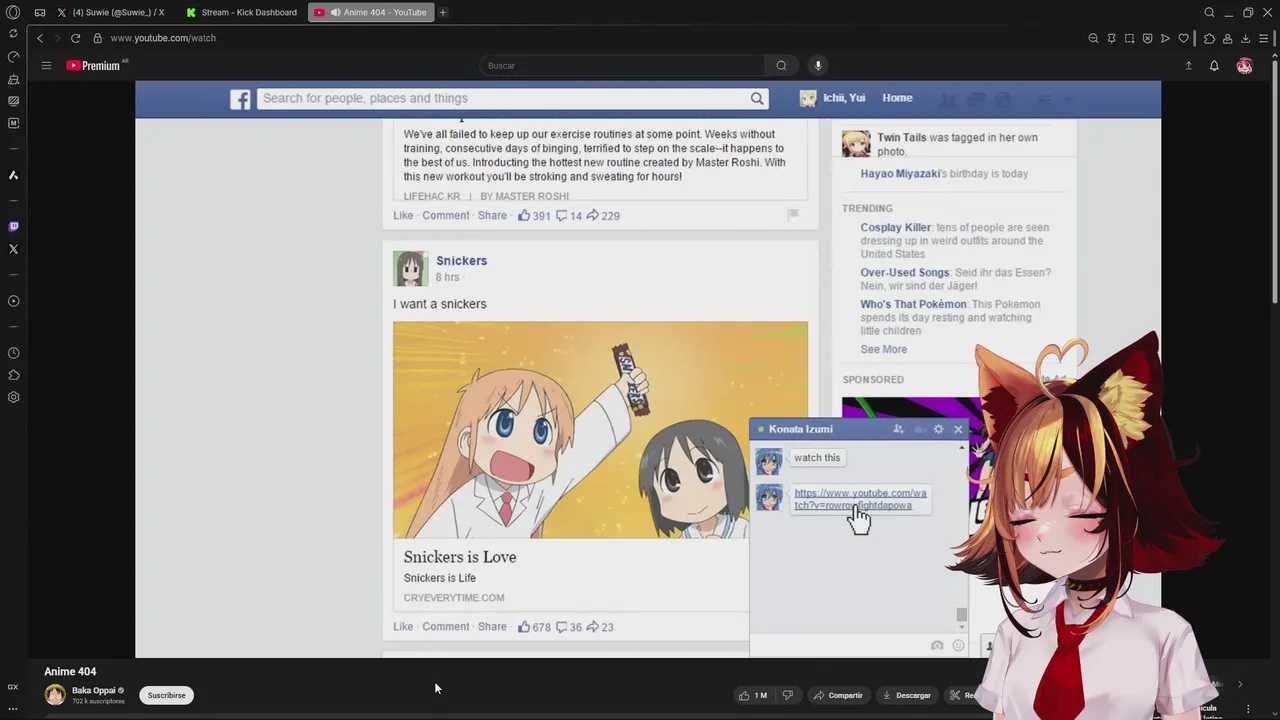Click the Compartir share button
The height and width of the screenshot is (720, 1280).
pos(838,695)
